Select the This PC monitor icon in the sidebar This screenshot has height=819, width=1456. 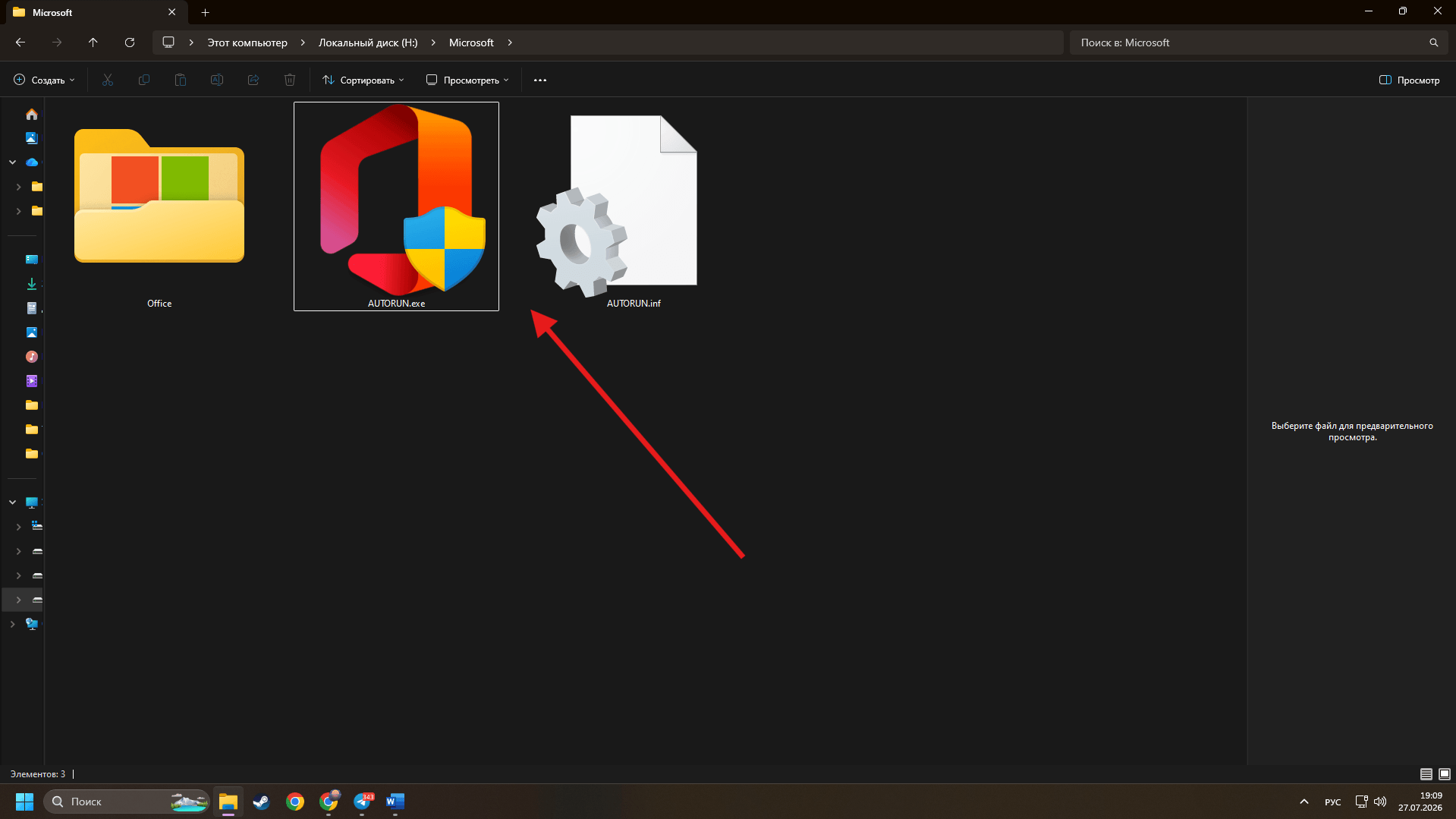[31, 502]
